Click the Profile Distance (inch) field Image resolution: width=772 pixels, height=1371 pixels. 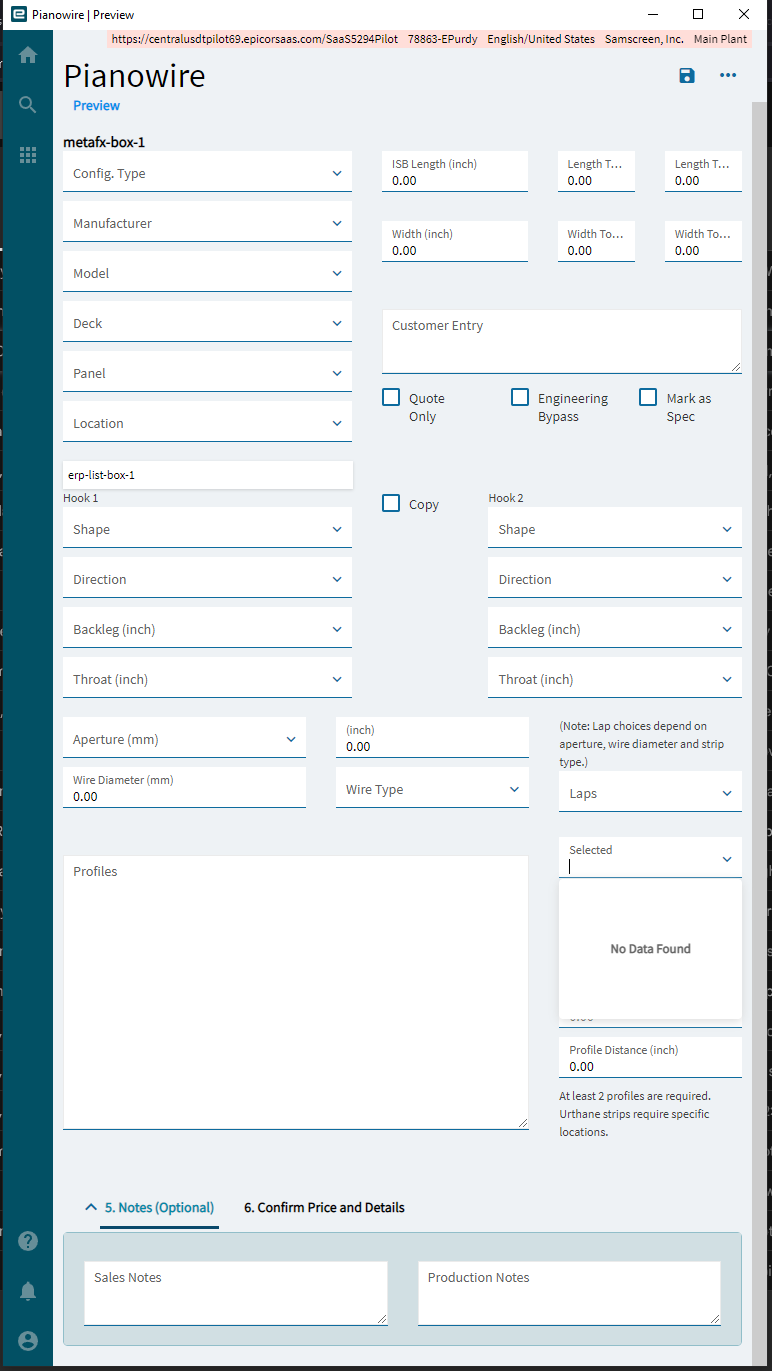(650, 1058)
